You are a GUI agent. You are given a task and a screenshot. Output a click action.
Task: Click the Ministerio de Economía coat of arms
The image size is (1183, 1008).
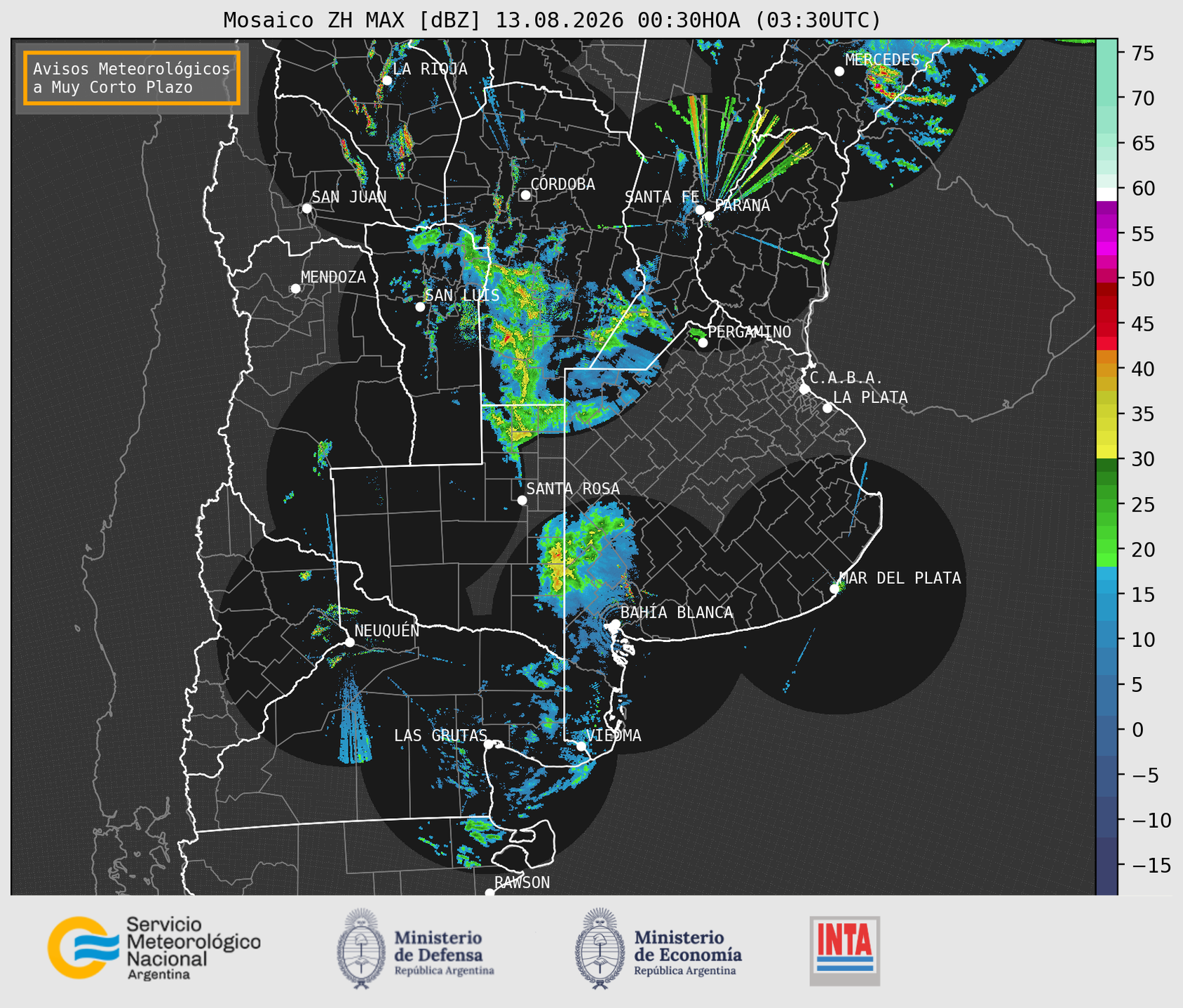(600, 948)
